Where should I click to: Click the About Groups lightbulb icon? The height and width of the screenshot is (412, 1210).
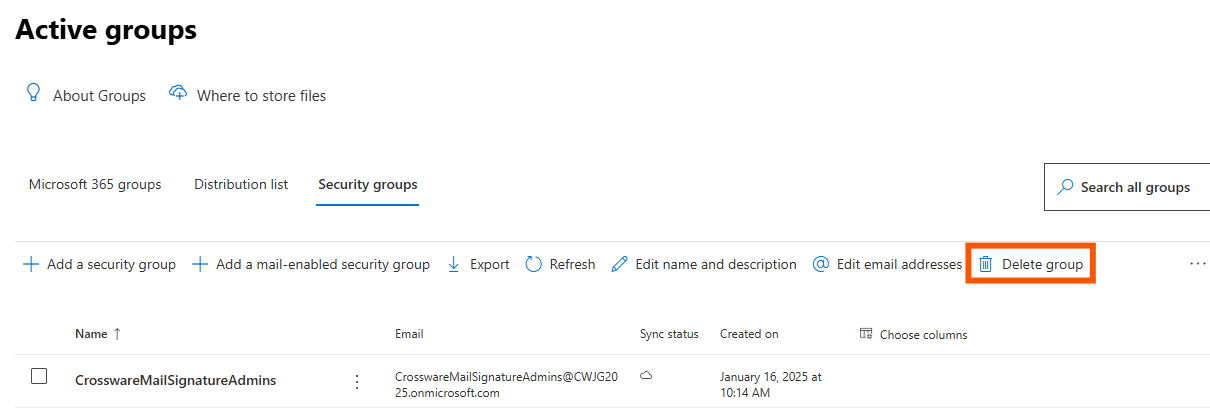(x=33, y=93)
